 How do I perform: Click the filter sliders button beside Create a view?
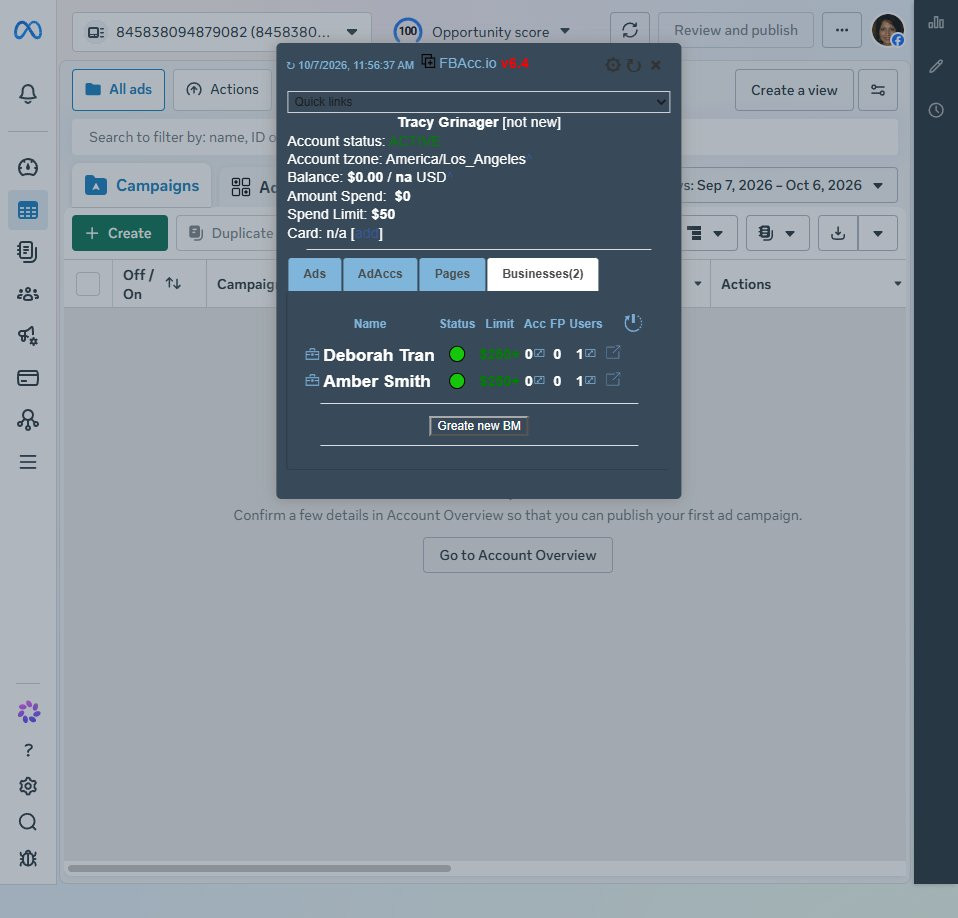click(878, 90)
